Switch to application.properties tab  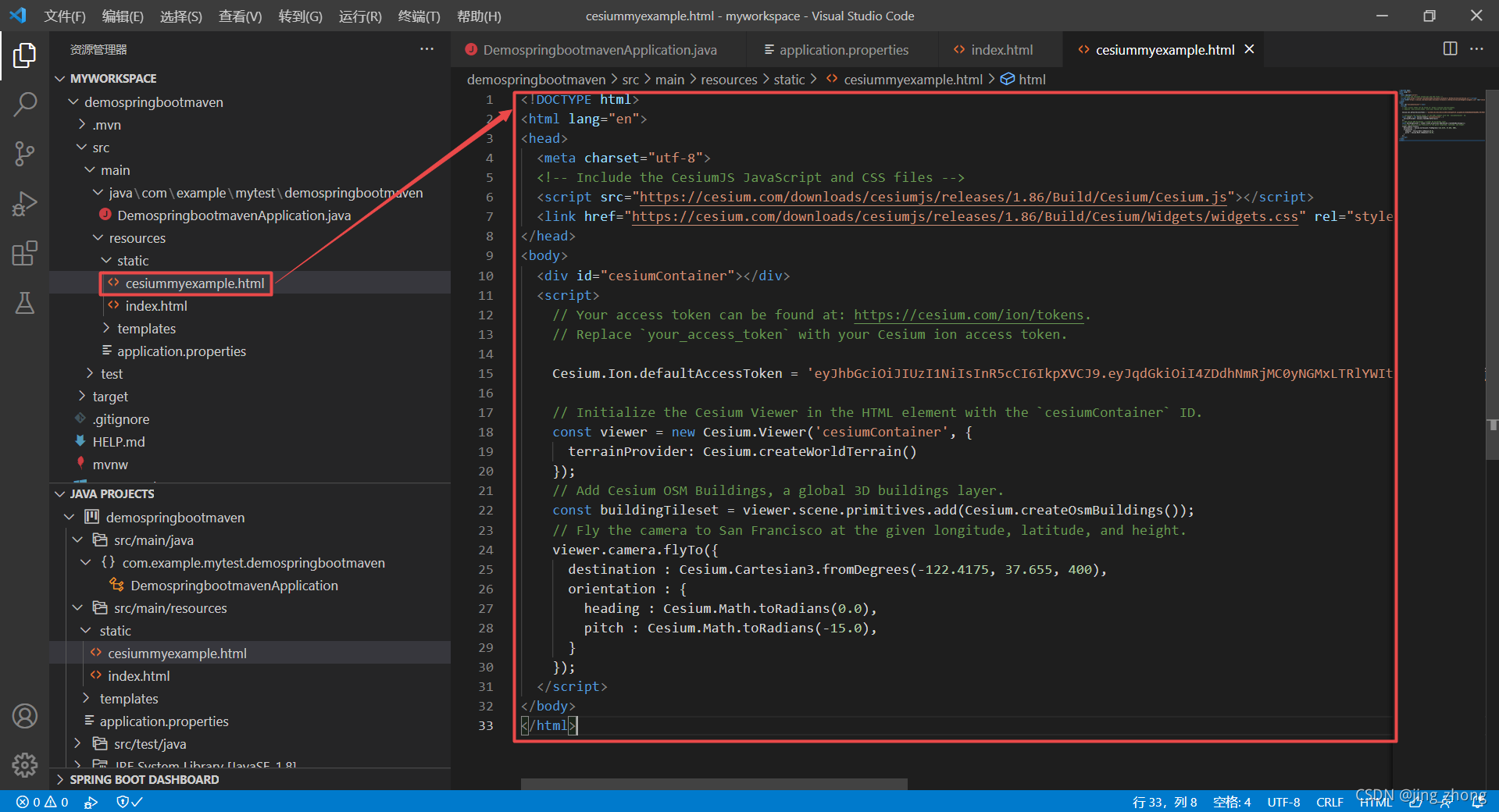[844, 50]
